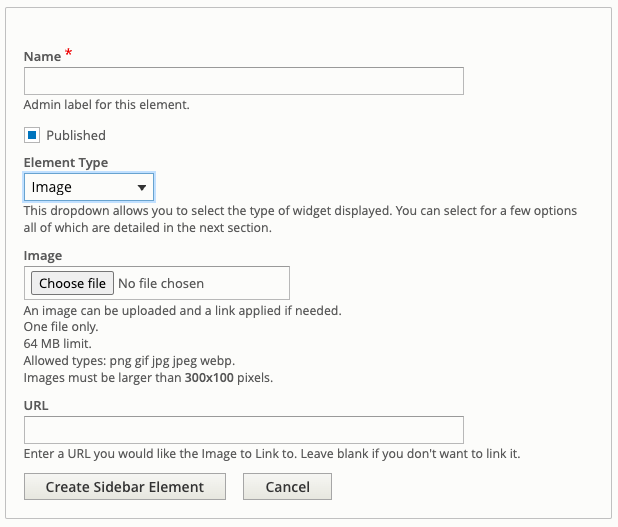Click the Element Type label

point(66,162)
